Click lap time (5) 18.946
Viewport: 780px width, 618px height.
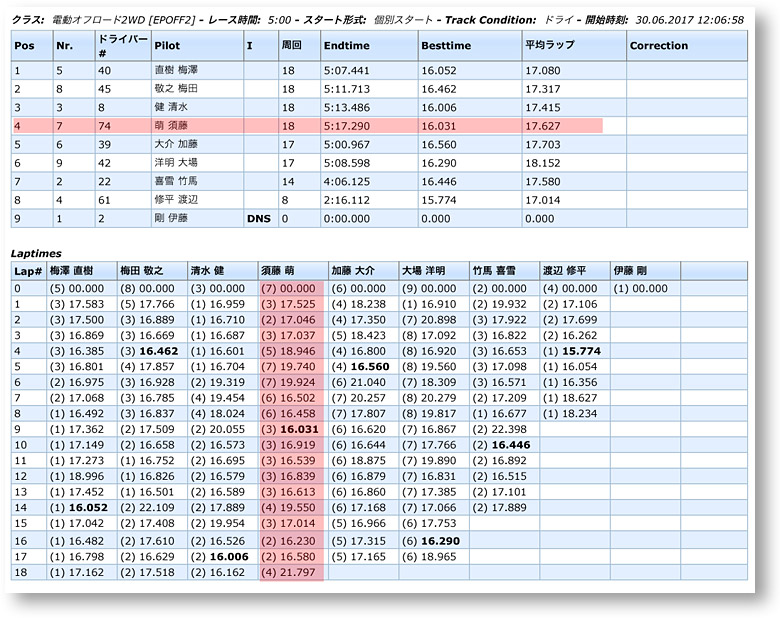tap(288, 351)
